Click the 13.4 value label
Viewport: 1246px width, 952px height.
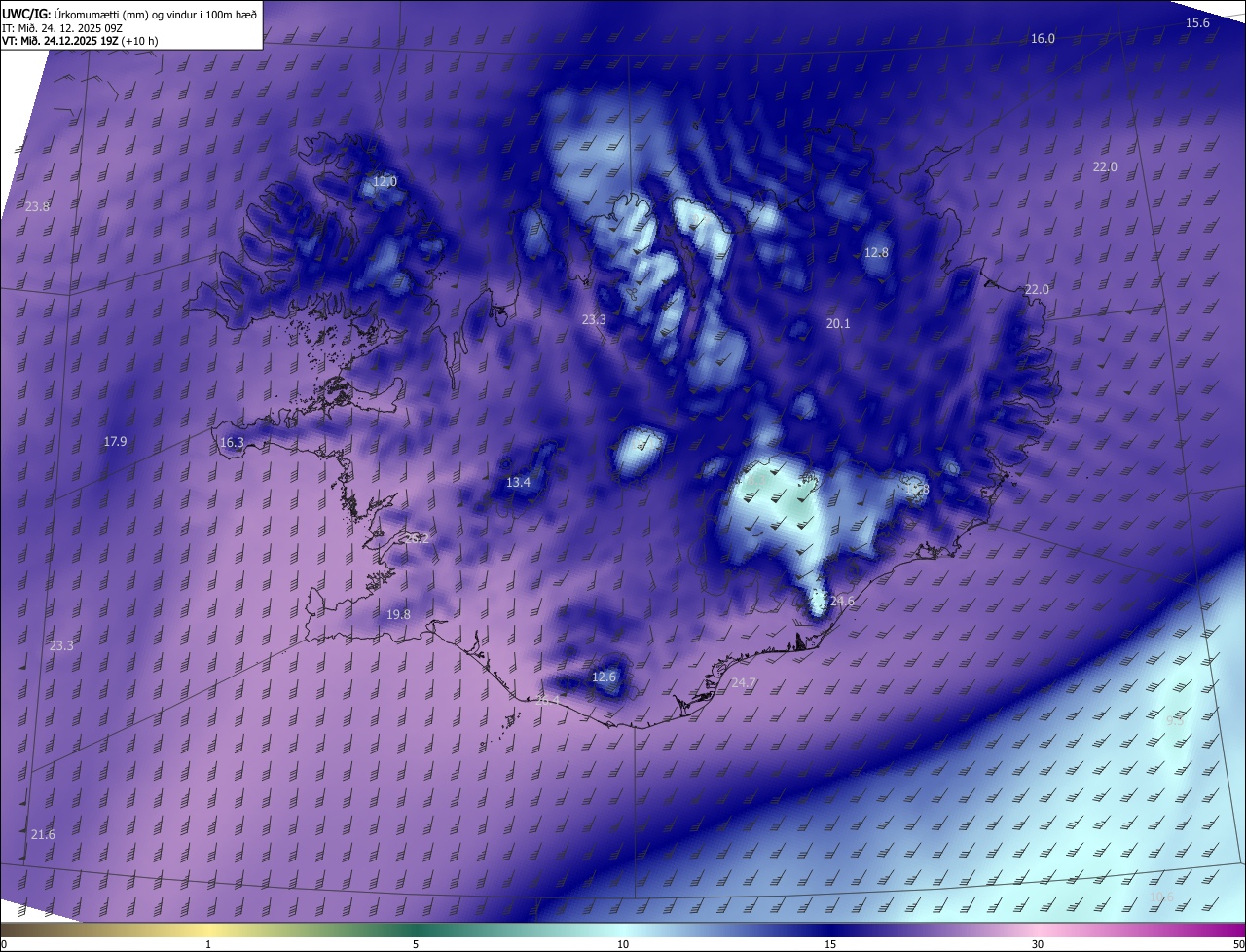(x=518, y=482)
